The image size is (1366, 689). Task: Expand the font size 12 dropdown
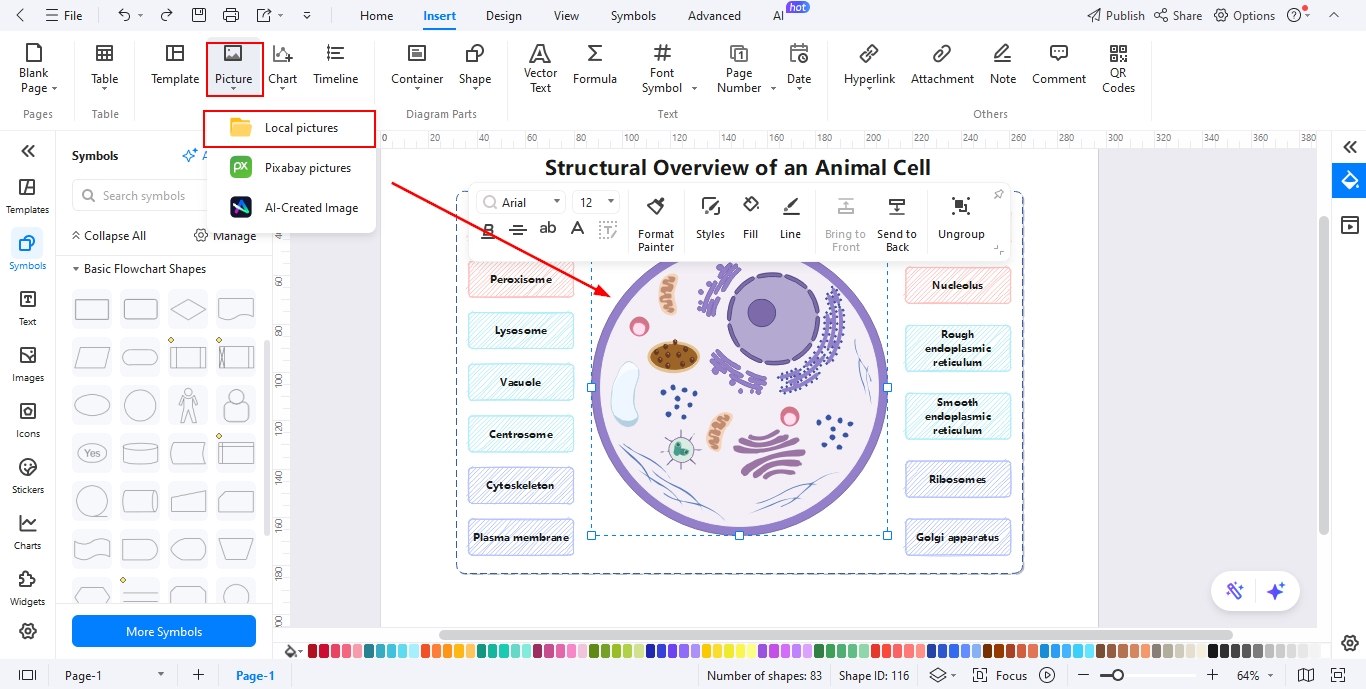[x=598, y=202]
